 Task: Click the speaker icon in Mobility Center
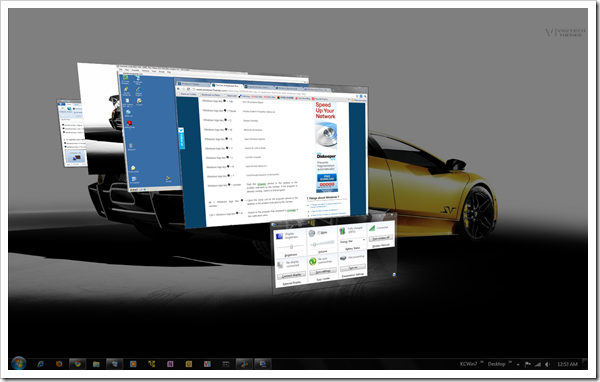coord(312,233)
